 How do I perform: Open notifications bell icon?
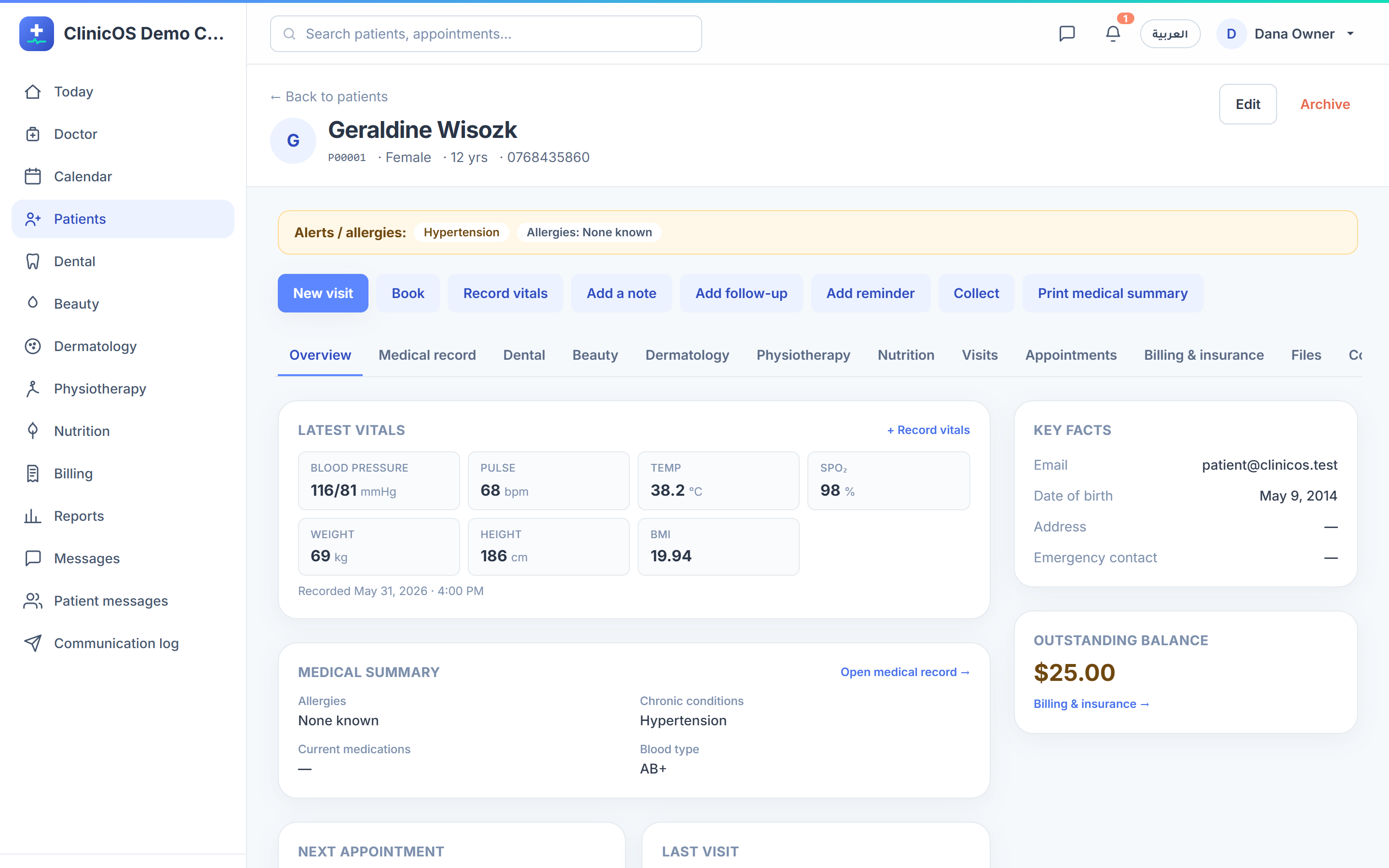(x=1113, y=34)
